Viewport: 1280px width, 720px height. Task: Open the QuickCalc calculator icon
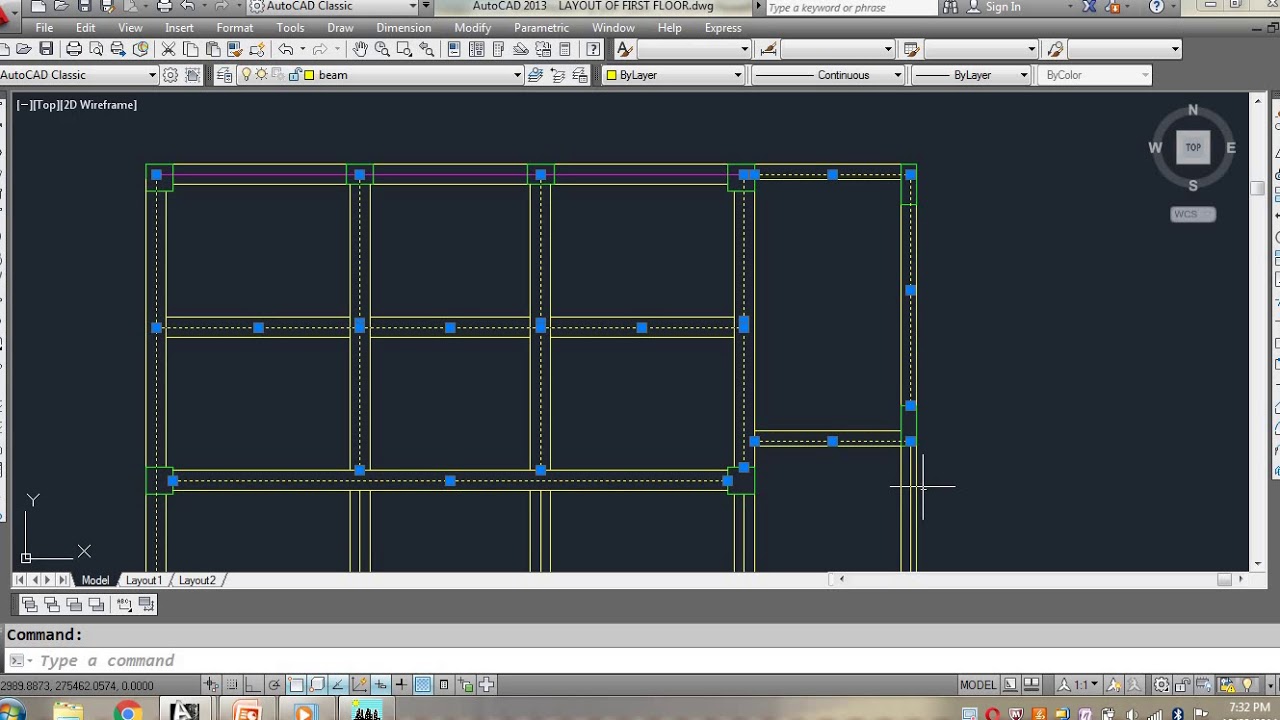[x=565, y=48]
